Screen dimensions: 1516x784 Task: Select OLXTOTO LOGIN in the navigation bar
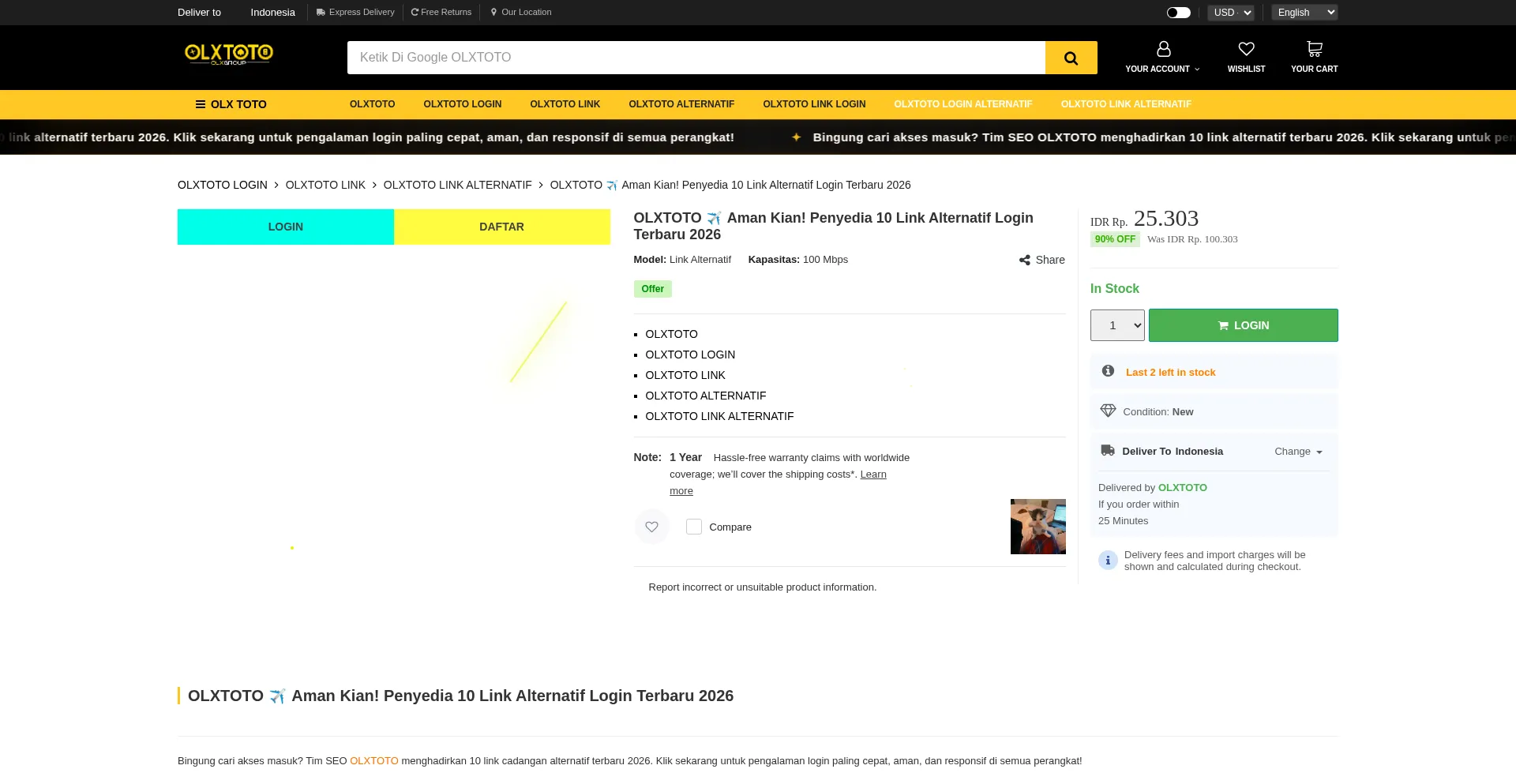click(463, 104)
